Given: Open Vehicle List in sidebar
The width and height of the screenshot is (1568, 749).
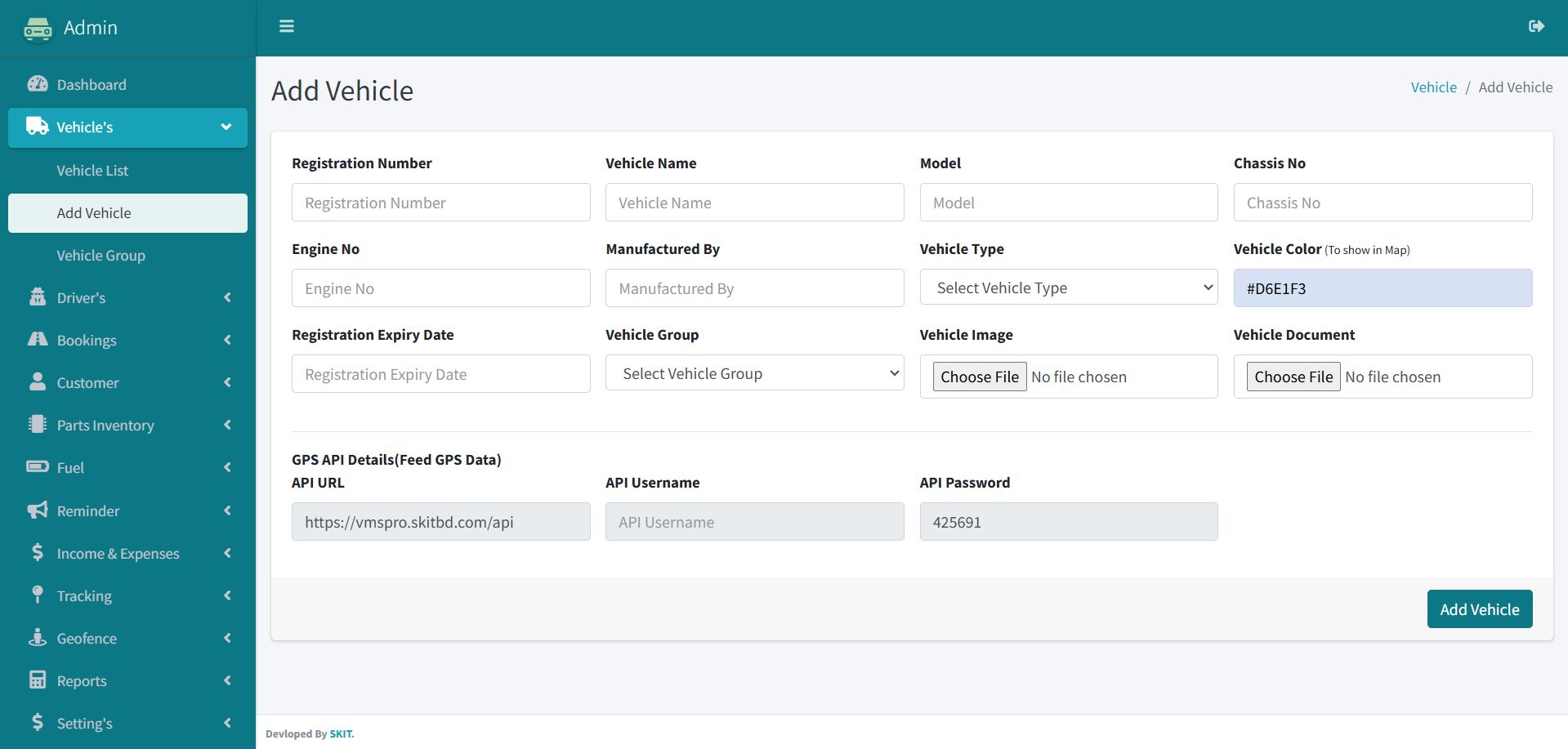Looking at the screenshot, I should pos(92,171).
